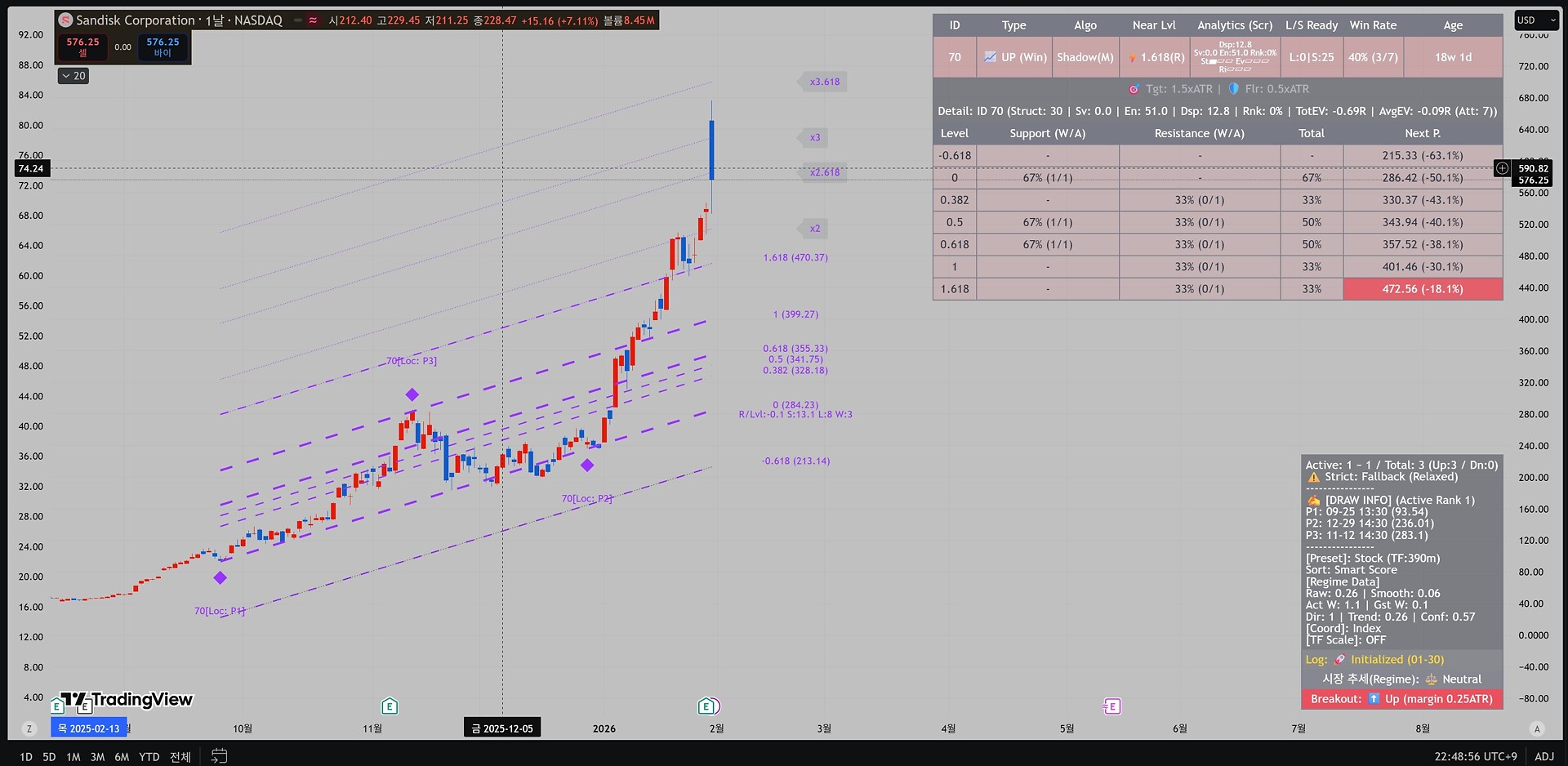The width and height of the screenshot is (1568, 766).
Task: Click the shield icon beside Flr: 0.5xATR
Action: pyautogui.click(x=1234, y=89)
